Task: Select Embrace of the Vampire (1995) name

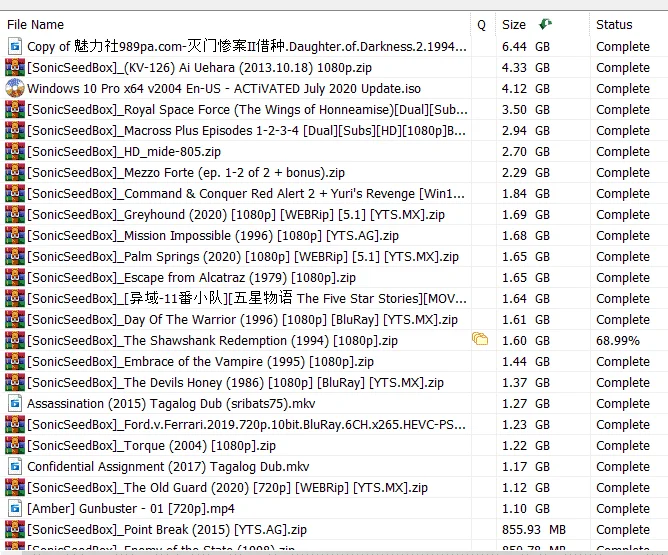Action: pos(200,362)
